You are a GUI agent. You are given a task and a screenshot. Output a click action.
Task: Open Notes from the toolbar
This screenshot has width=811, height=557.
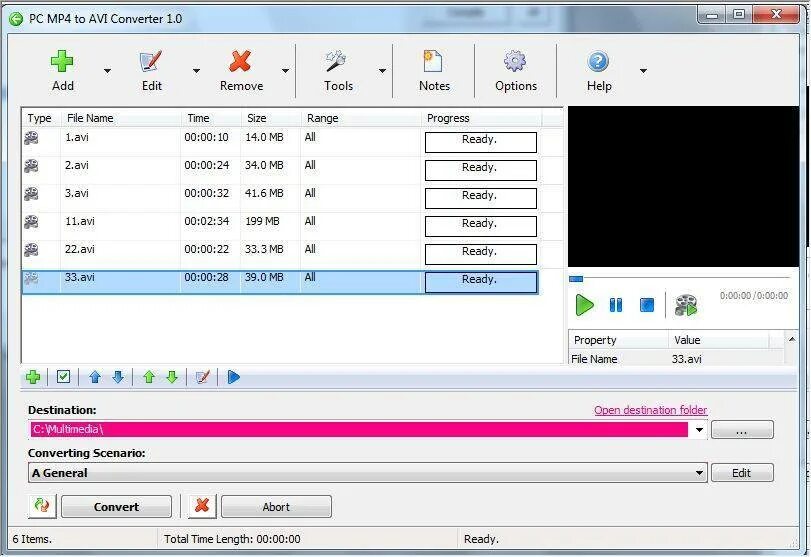(x=432, y=62)
